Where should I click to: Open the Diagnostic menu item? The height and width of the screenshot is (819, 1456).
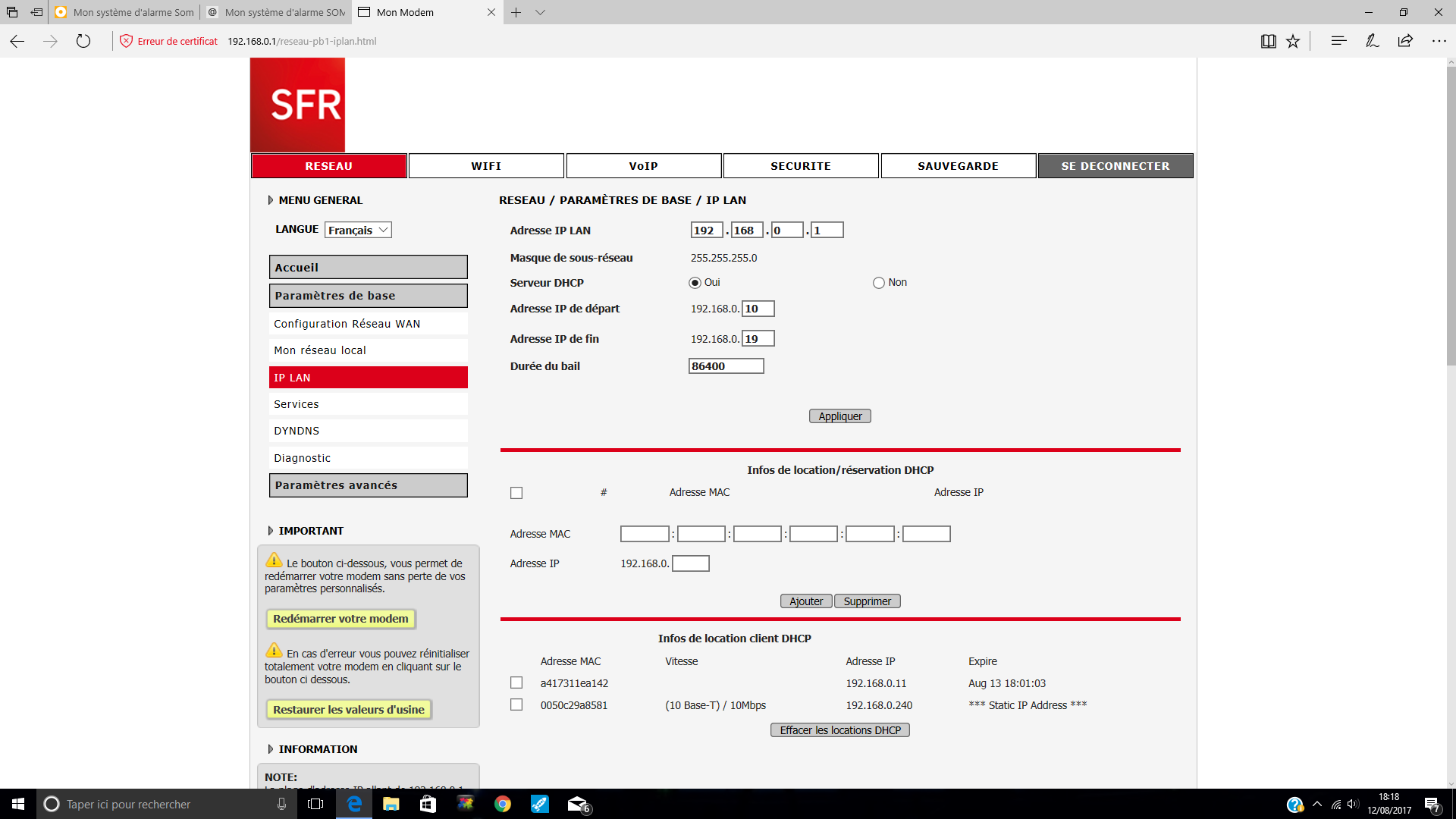pos(369,458)
